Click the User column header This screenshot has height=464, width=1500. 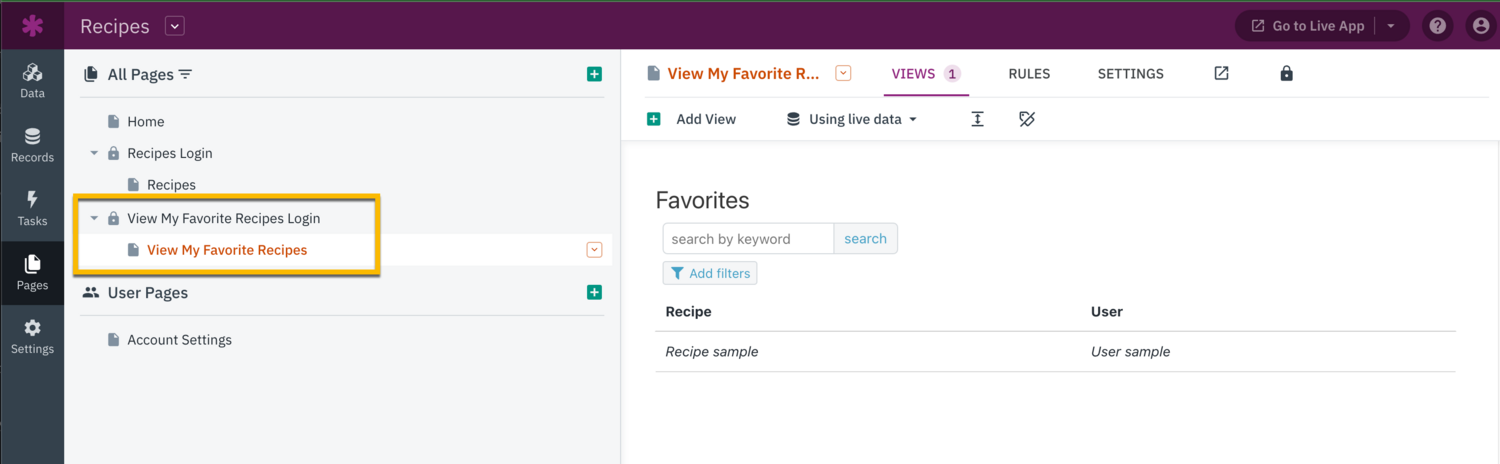pos(1107,311)
